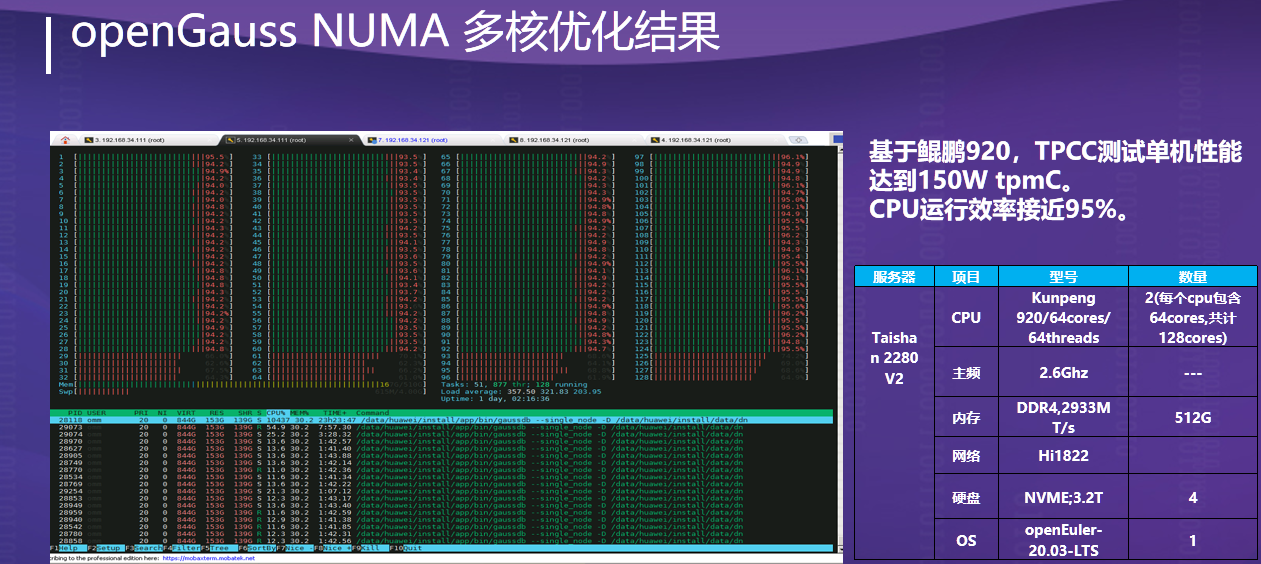
Task: Click the 2.6Ghz cell
Action: click(x=1063, y=373)
